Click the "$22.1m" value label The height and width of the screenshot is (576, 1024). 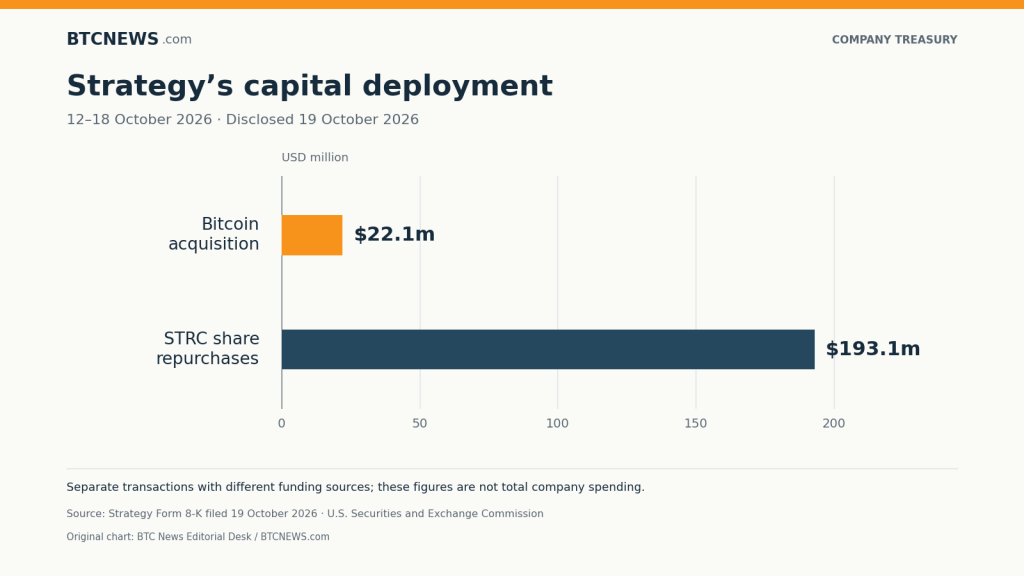coord(394,234)
